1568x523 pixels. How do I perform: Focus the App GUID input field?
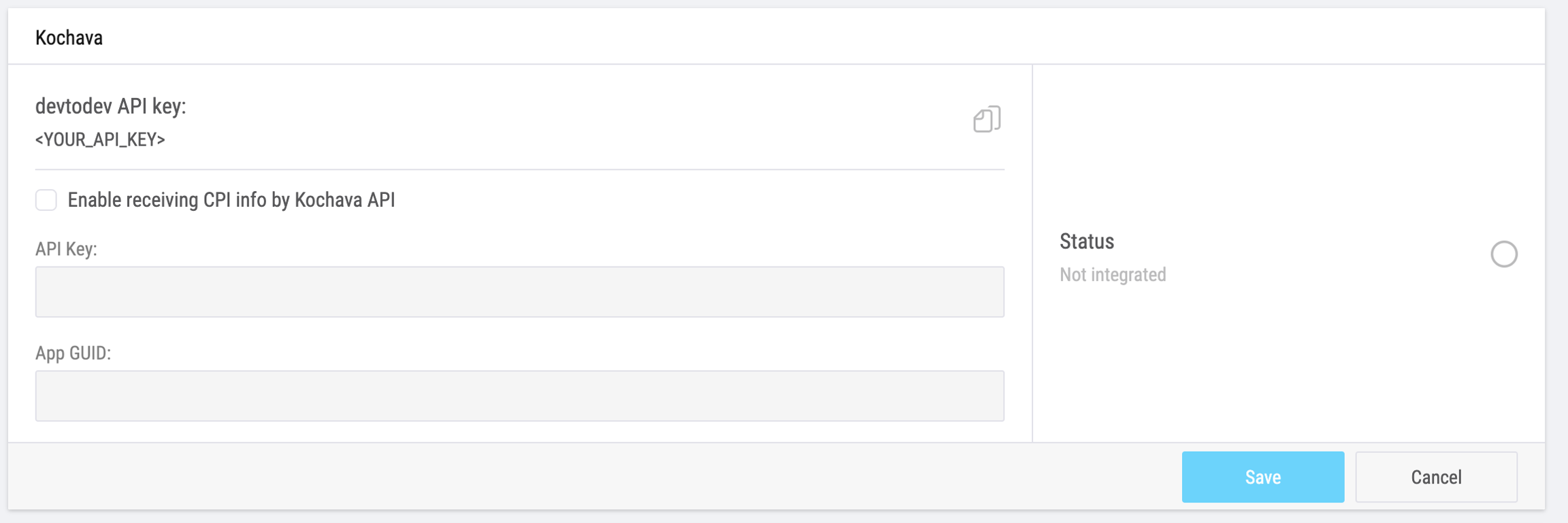click(x=519, y=396)
